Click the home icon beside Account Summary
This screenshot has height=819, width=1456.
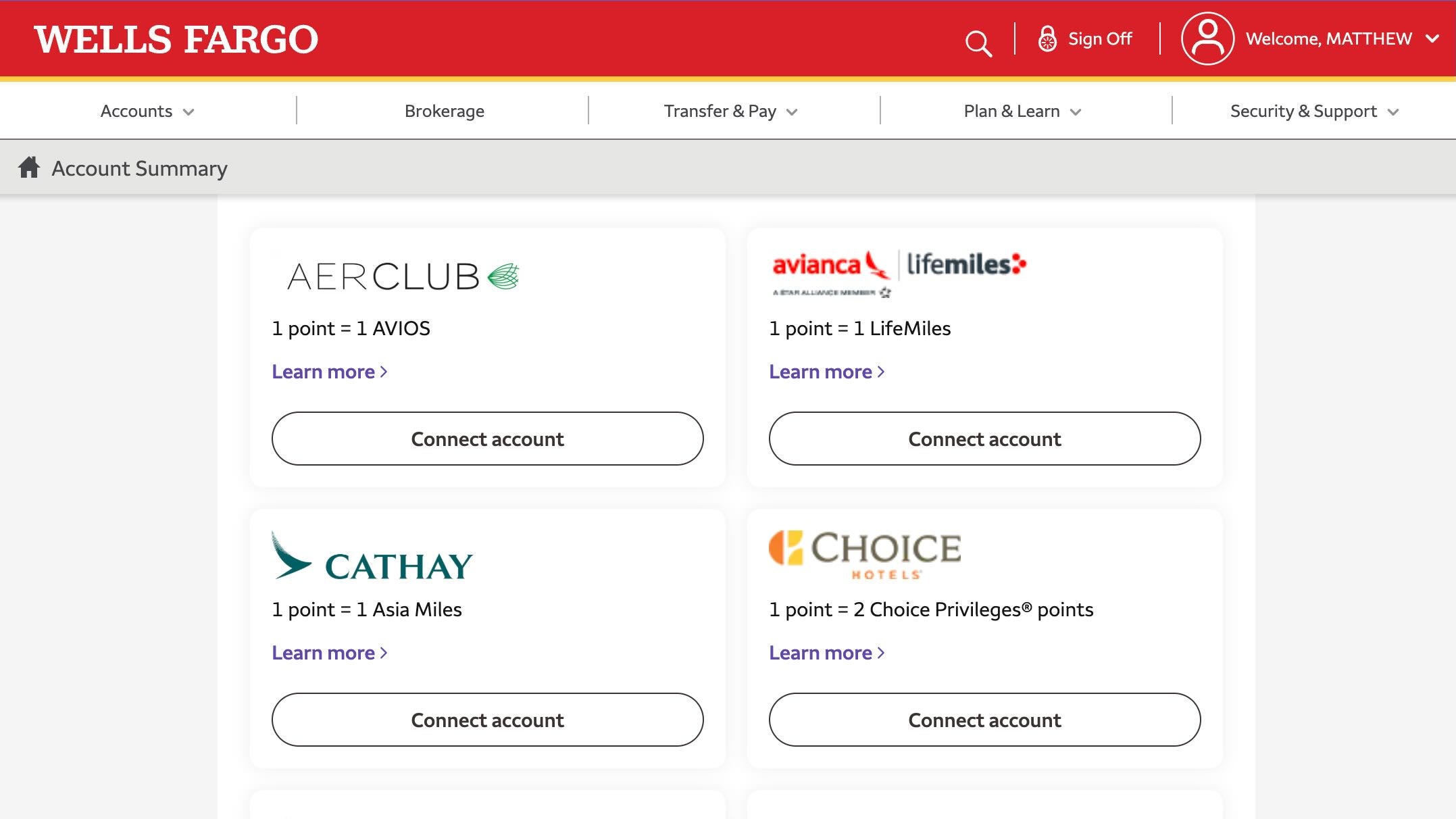(x=29, y=167)
